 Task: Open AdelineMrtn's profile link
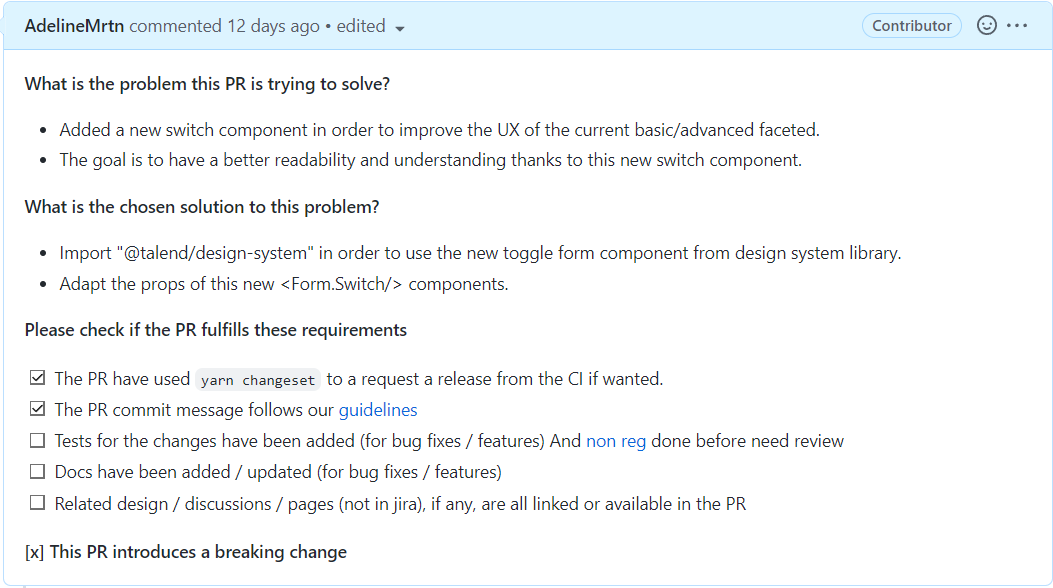75,26
